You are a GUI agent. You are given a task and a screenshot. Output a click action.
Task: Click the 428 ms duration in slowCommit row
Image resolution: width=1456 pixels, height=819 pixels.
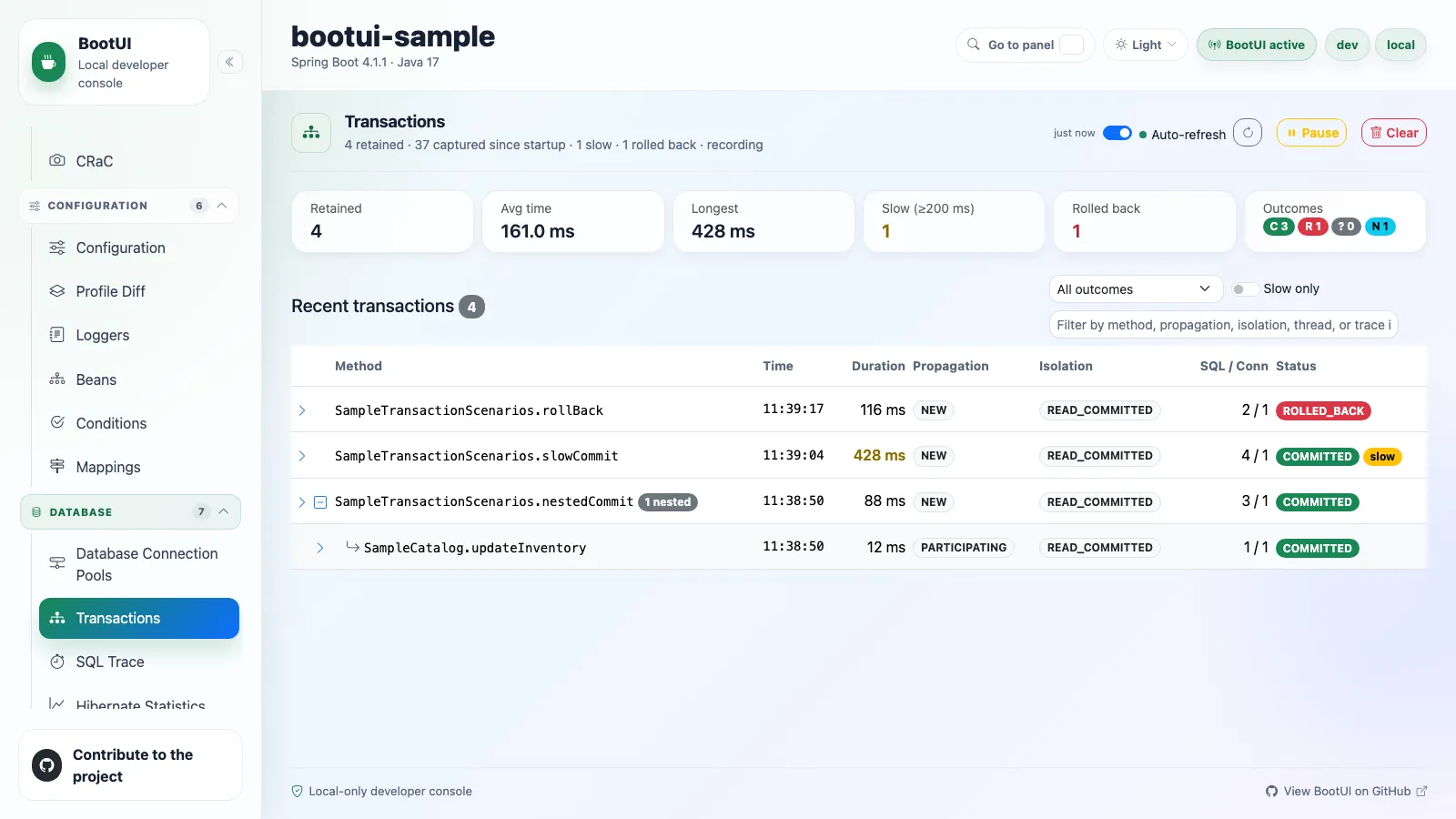pyautogui.click(x=879, y=455)
